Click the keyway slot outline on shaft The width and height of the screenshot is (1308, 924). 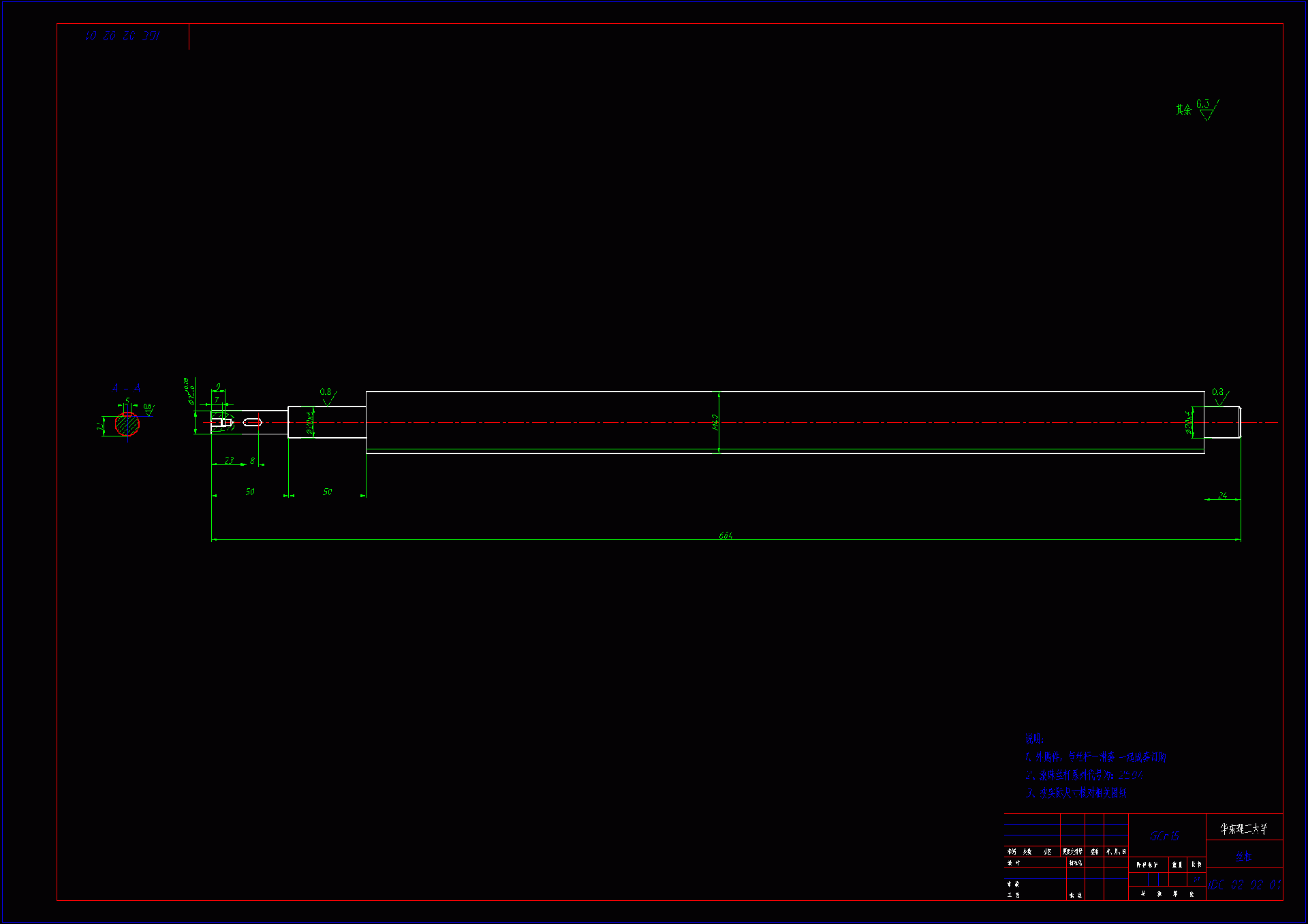[253, 422]
